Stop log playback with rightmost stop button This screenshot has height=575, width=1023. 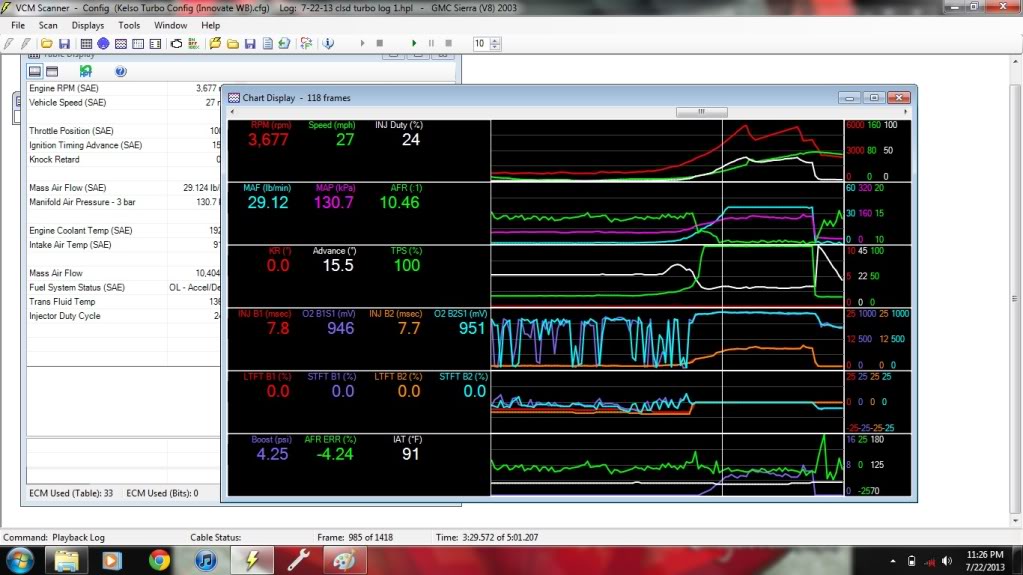point(448,44)
